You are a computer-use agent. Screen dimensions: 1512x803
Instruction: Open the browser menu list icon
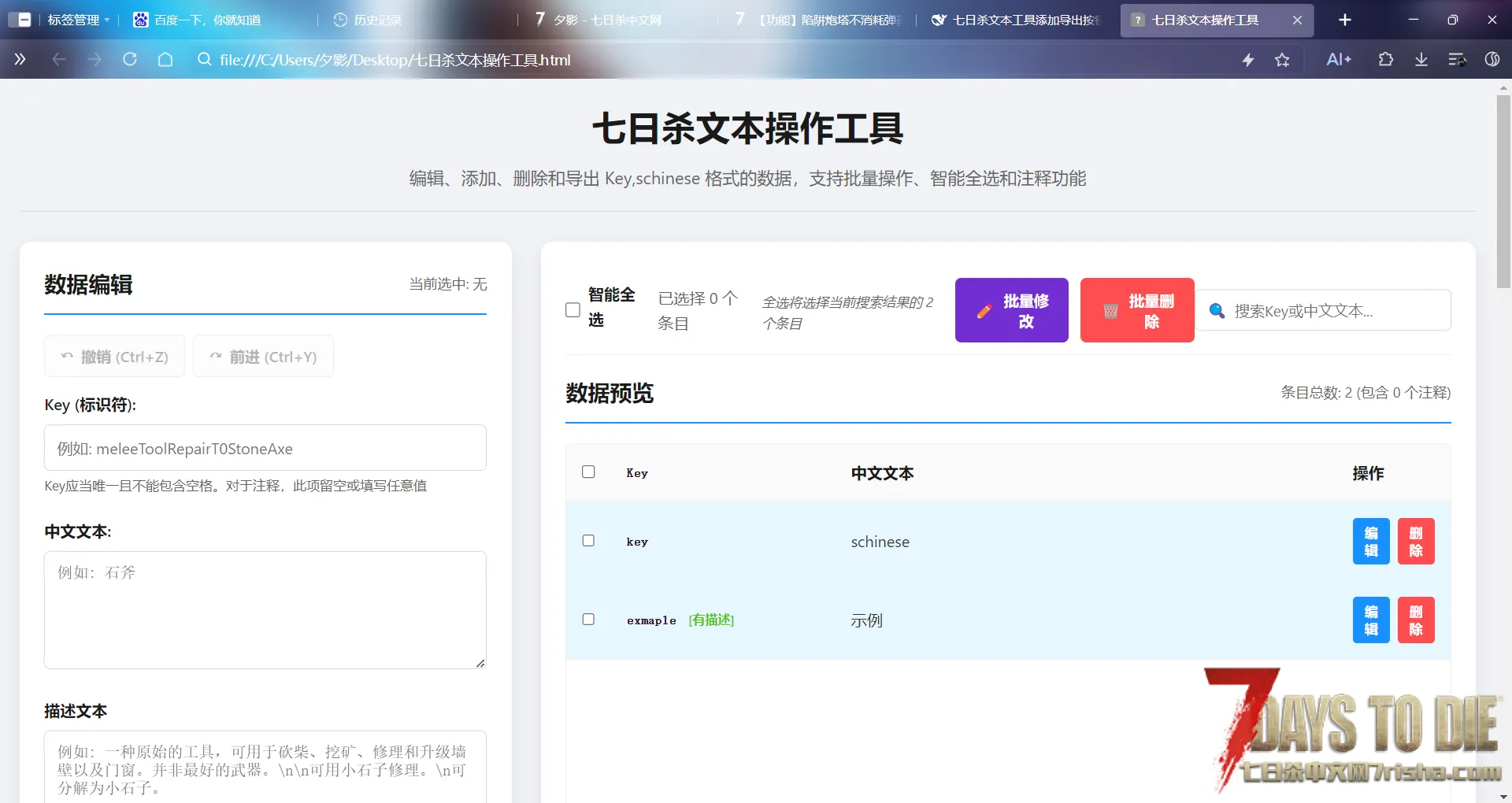pyautogui.click(x=1457, y=60)
